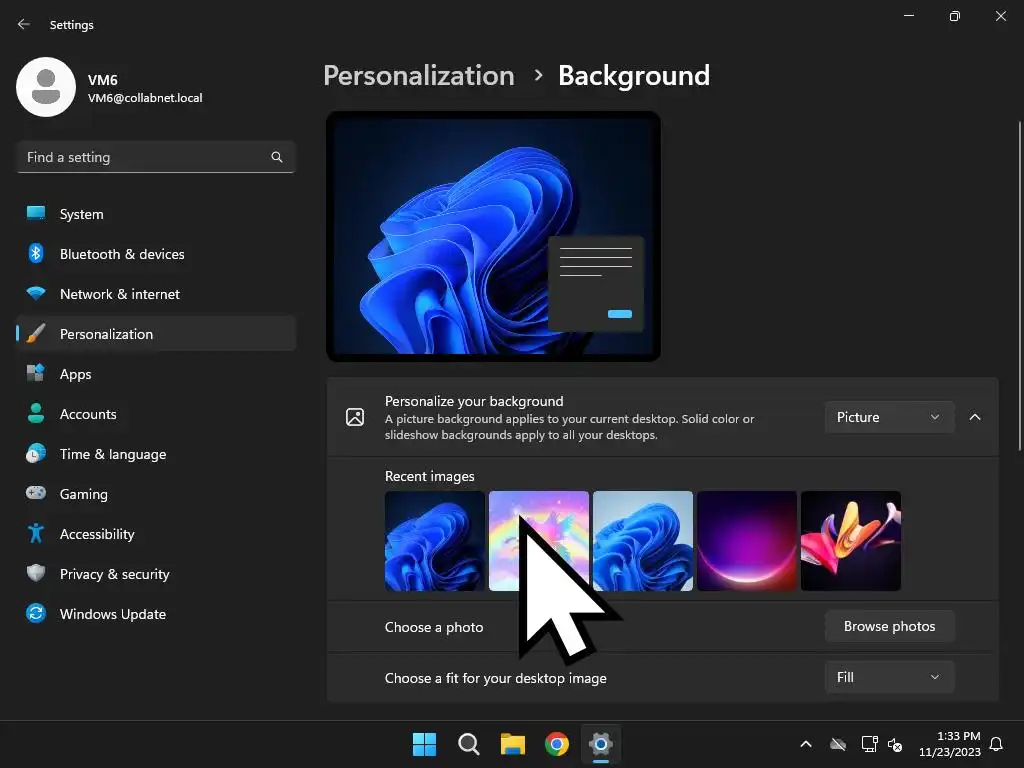Click Choose a fit for your desktop image text

point(496,678)
